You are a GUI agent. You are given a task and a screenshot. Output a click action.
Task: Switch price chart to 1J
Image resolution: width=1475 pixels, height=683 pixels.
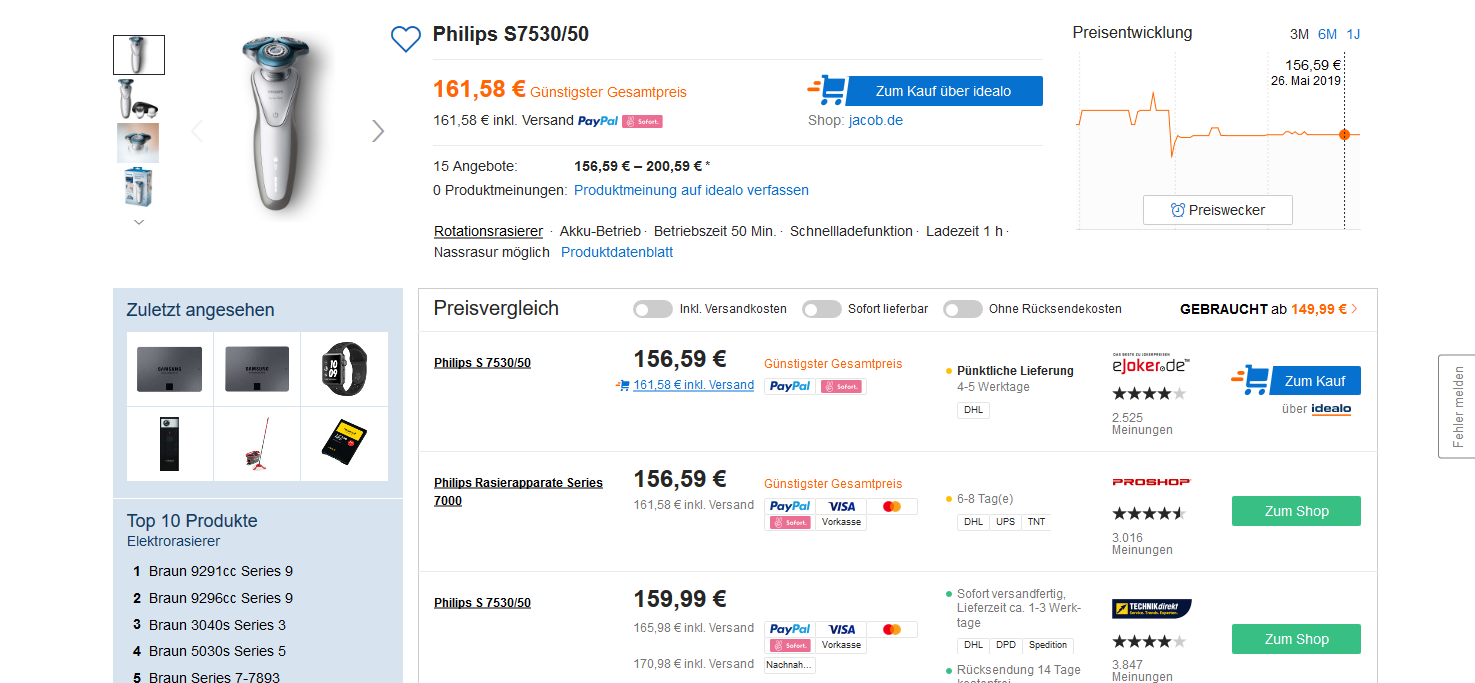pyautogui.click(x=1353, y=34)
